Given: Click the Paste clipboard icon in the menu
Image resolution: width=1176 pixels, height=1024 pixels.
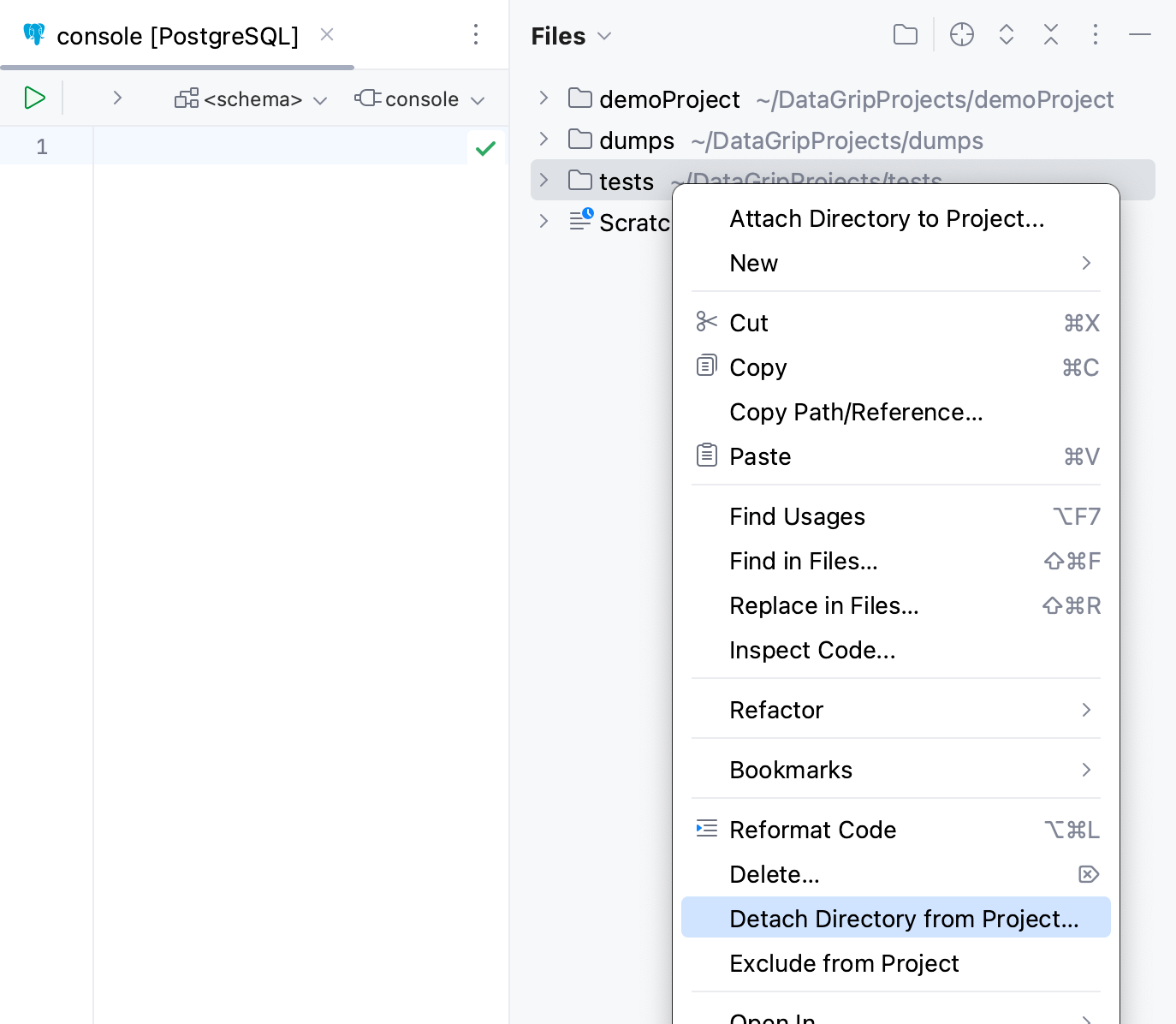Looking at the screenshot, I should point(707,455).
